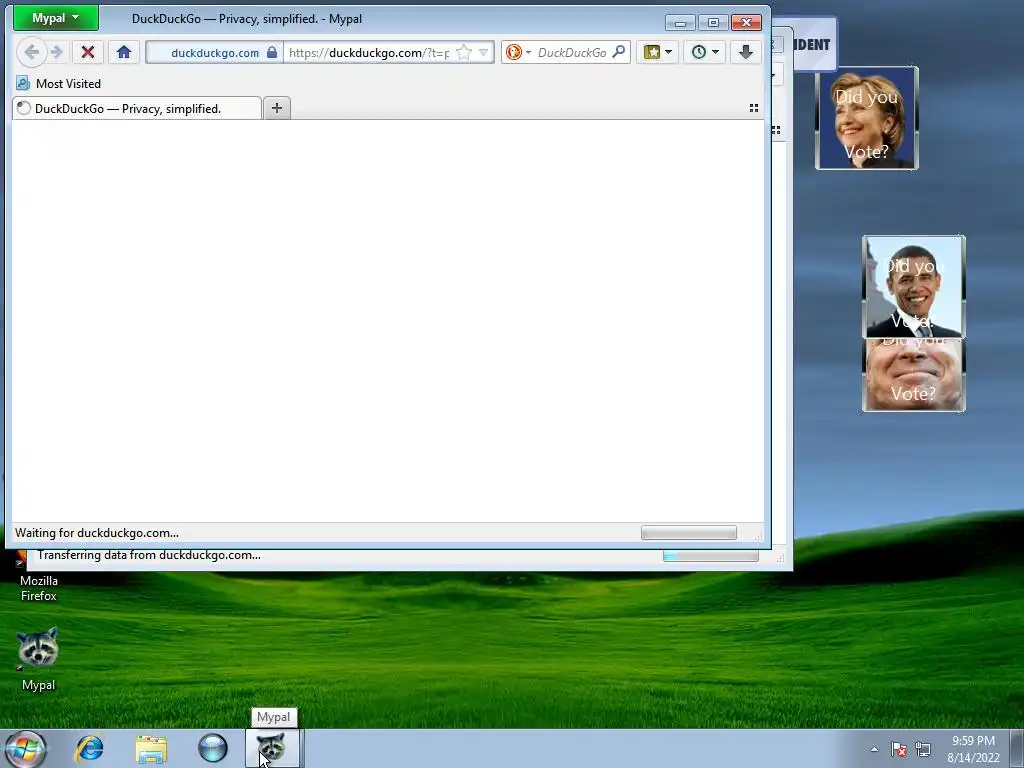The width and height of the screenshot is (1024, 768).
Task: Open the URL history dropdown arrow
Action: click(483, 52)
